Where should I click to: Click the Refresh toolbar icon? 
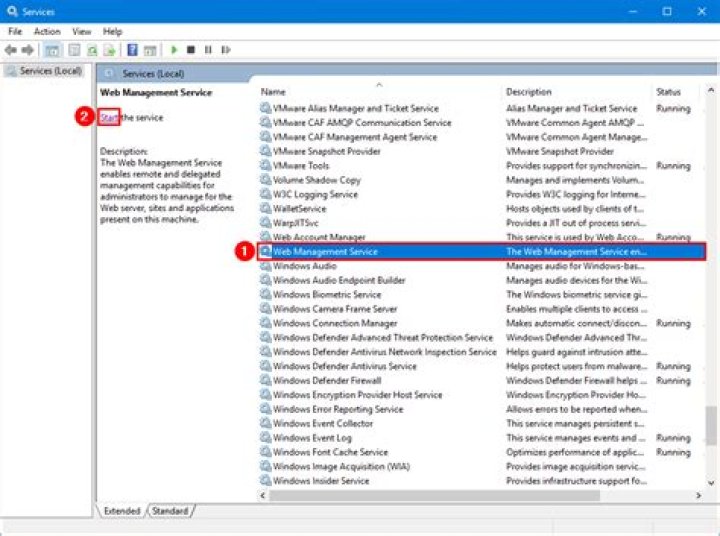(x=92, y=50)
